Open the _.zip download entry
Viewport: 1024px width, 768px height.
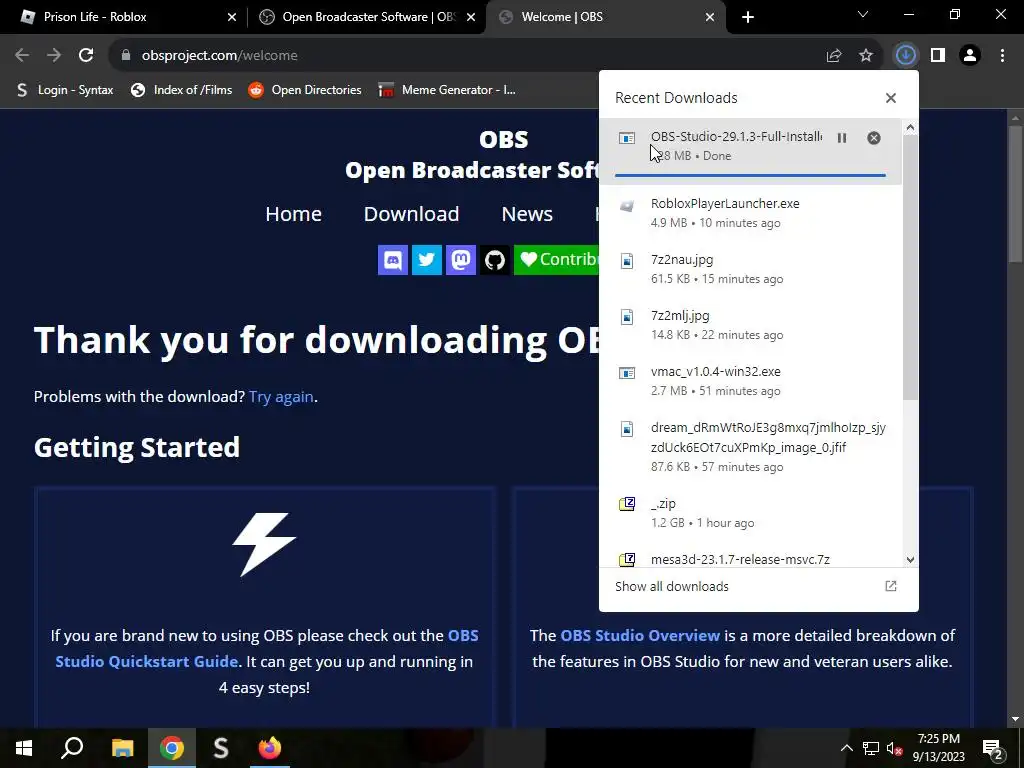coord(750,513)
